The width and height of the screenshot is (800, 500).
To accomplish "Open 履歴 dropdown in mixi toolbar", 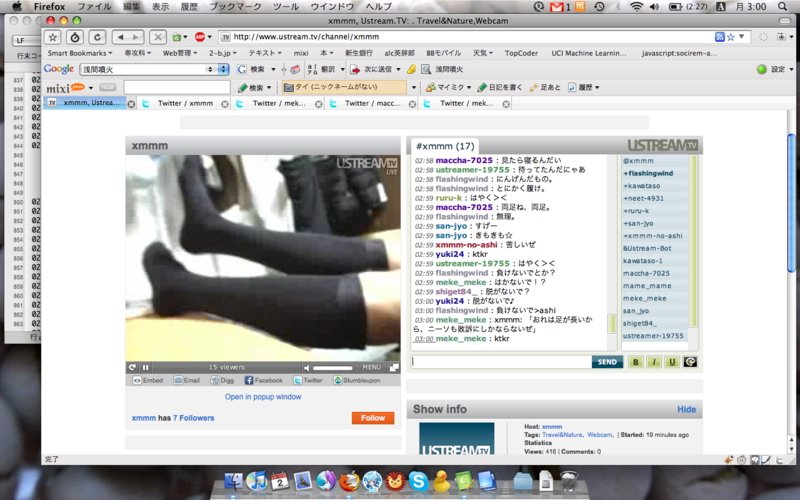I will 584,88.
